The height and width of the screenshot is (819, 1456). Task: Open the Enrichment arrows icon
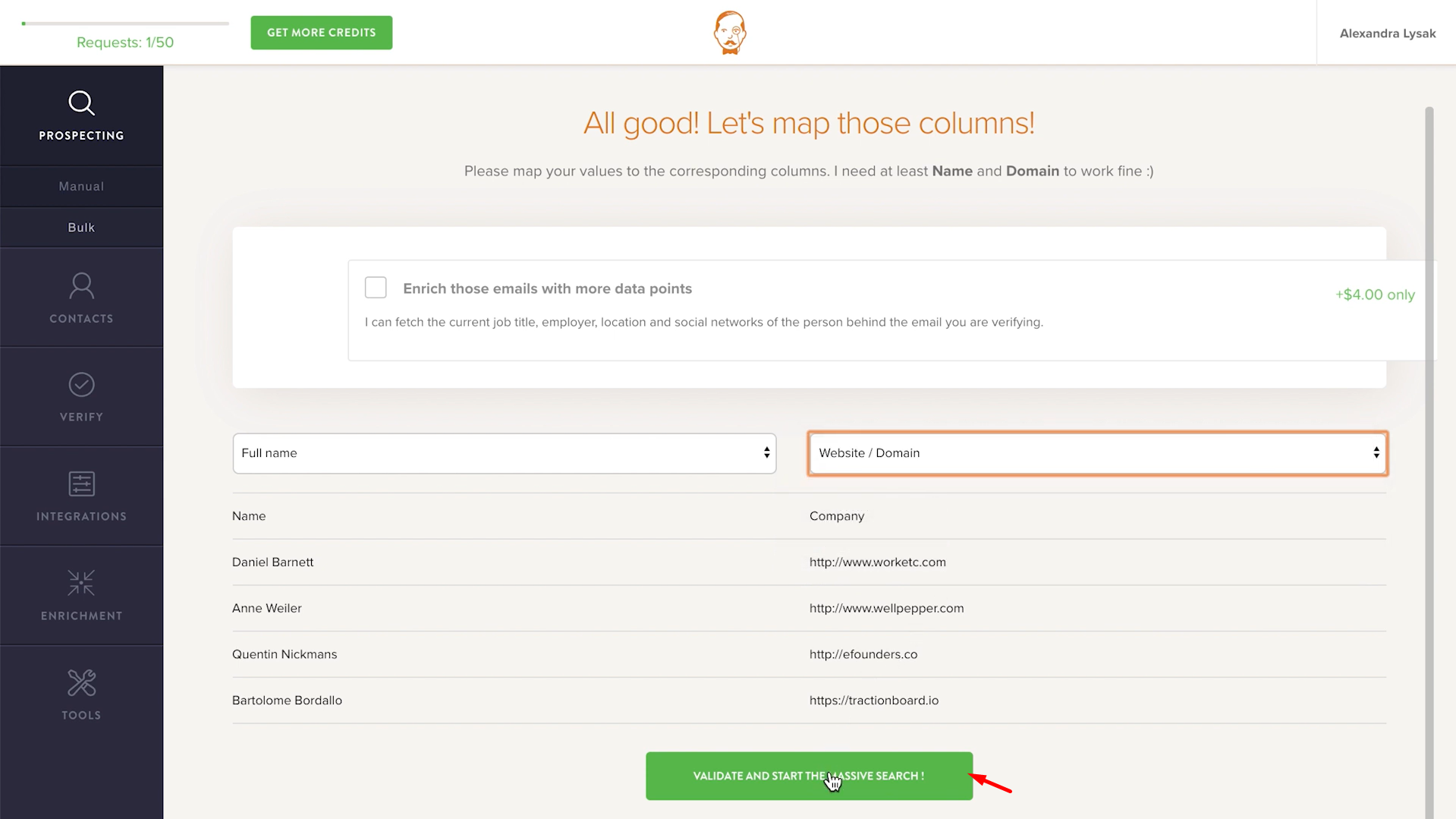tap(81, 583)
